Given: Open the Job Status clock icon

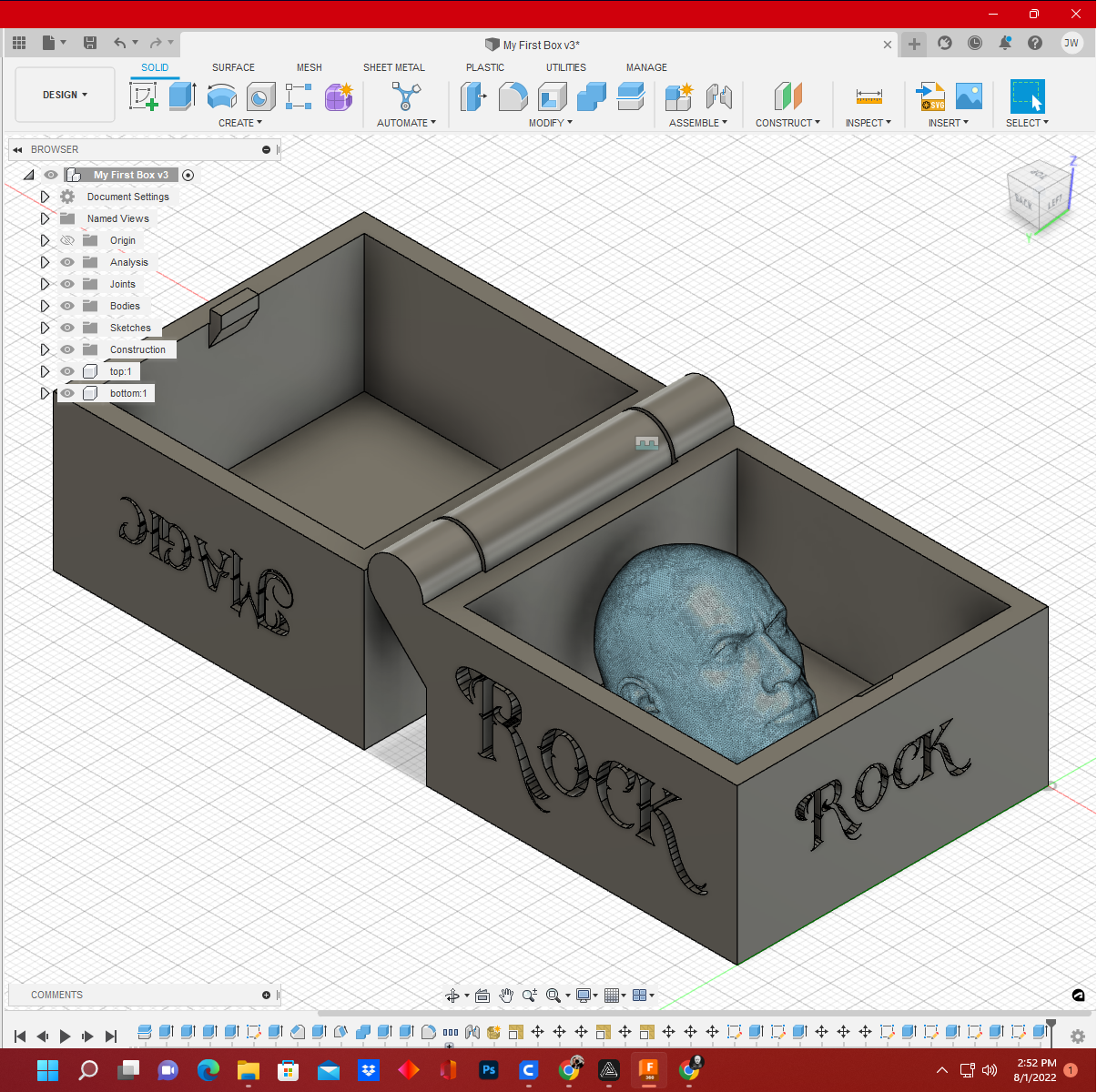Looking at the screenshot, I should [975, 43].
